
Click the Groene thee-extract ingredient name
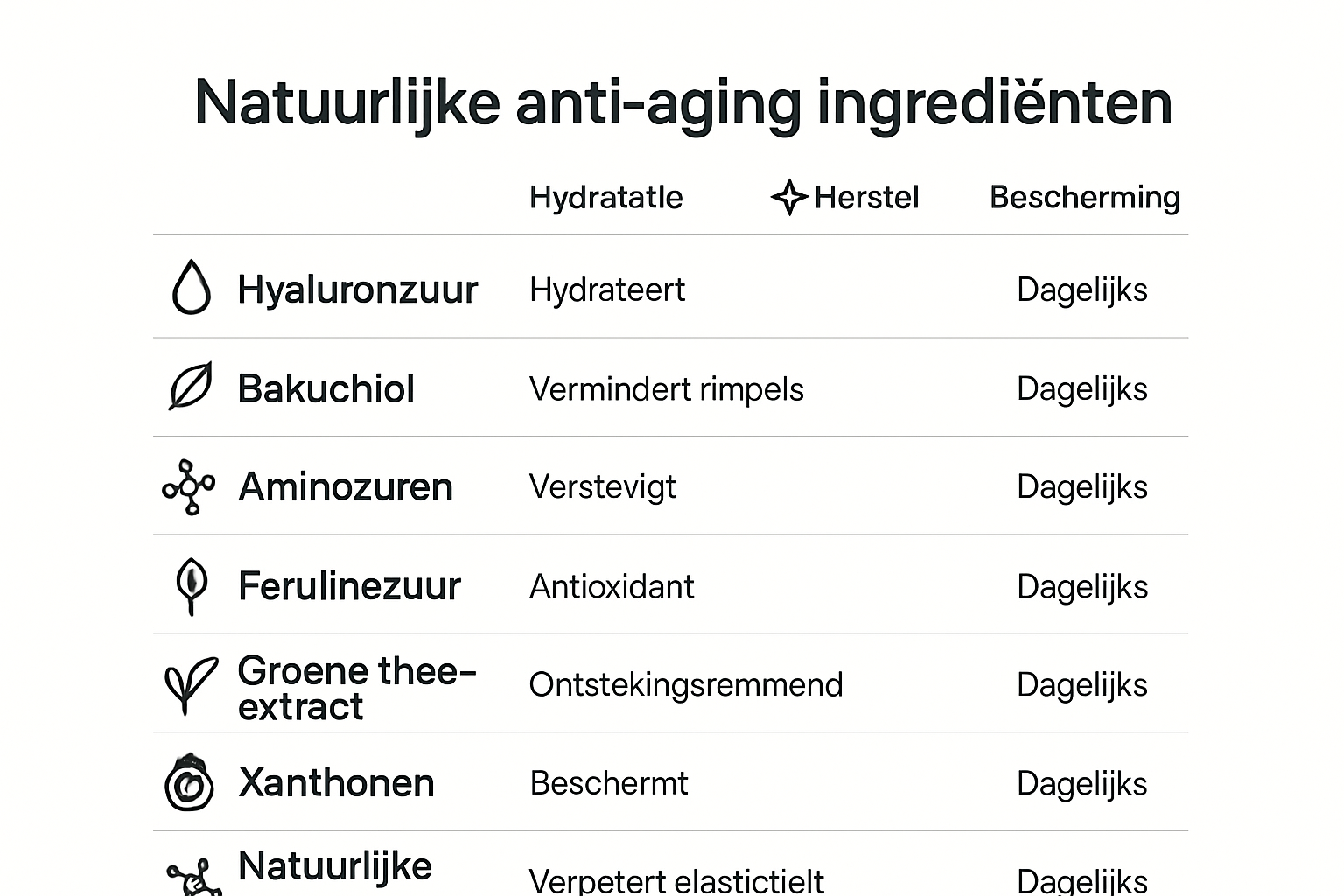click(354, 689)
